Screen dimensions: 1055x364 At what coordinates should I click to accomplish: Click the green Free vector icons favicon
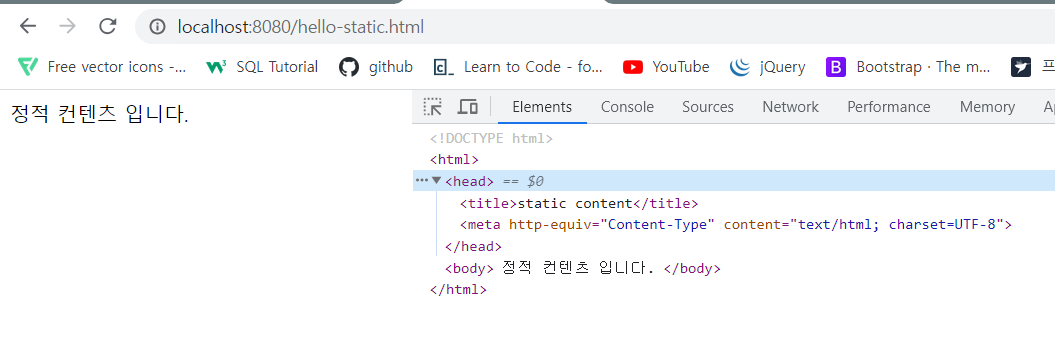[28, 67]
